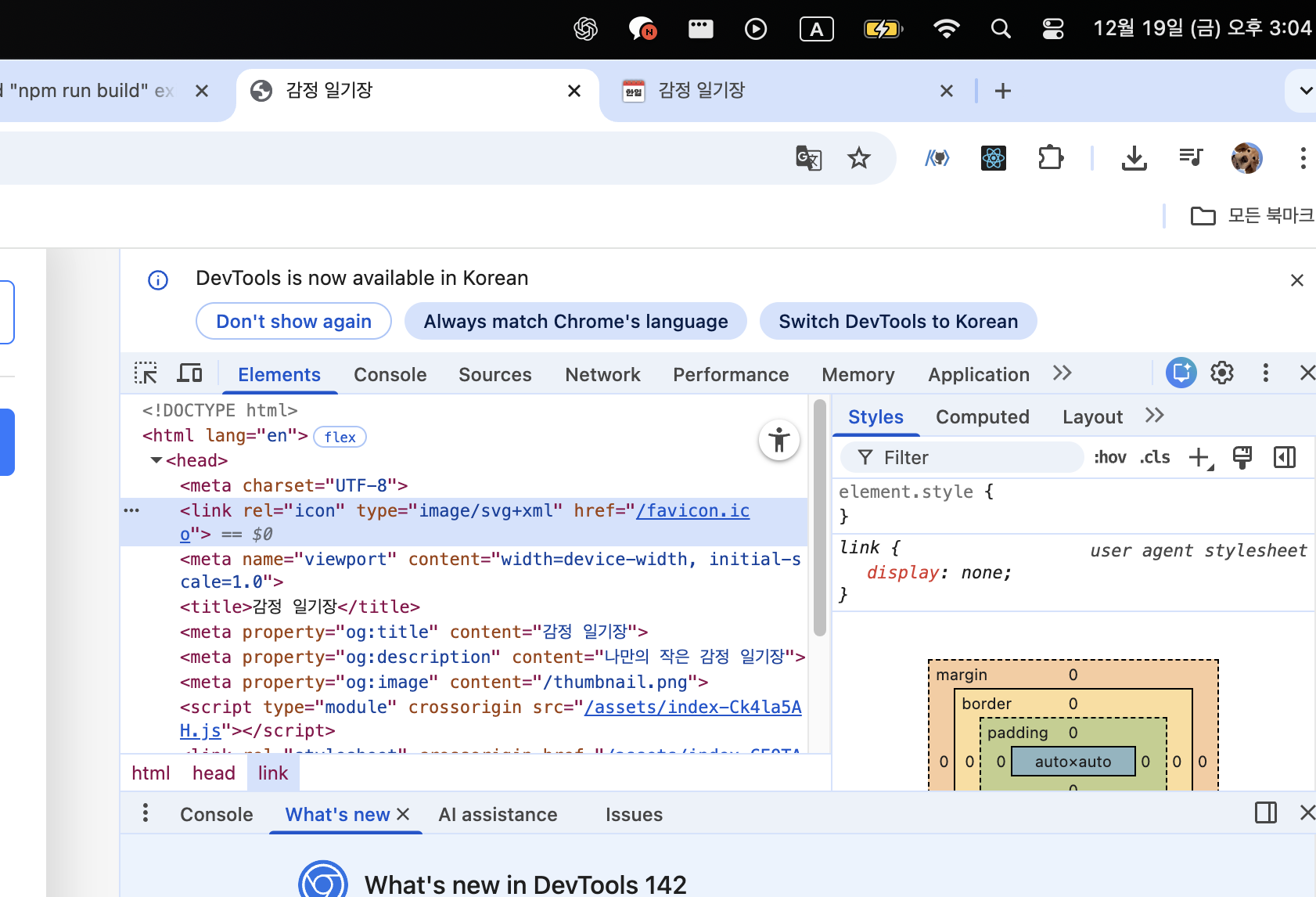Click the AI assistance icon in DevTools toolbar
Screen dimensions: 1316x897
(x=1181, y=373)
